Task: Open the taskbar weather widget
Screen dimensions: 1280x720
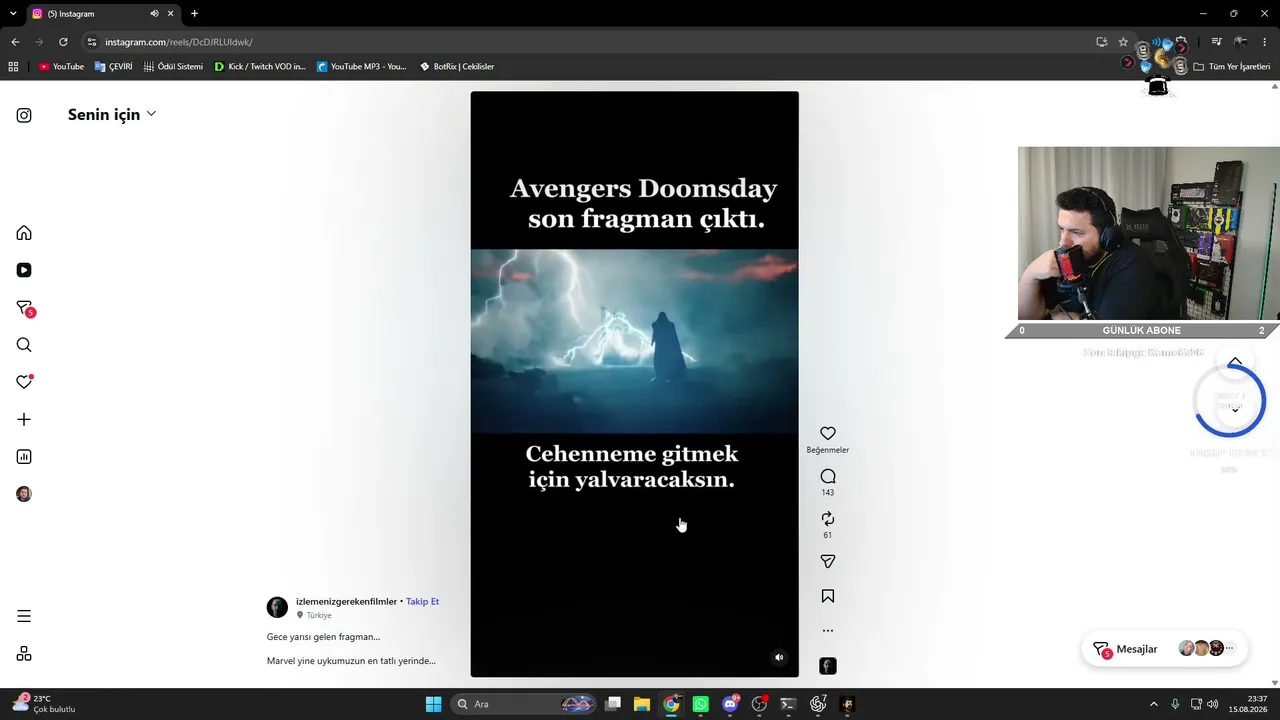Action: (x=44, y=704)
